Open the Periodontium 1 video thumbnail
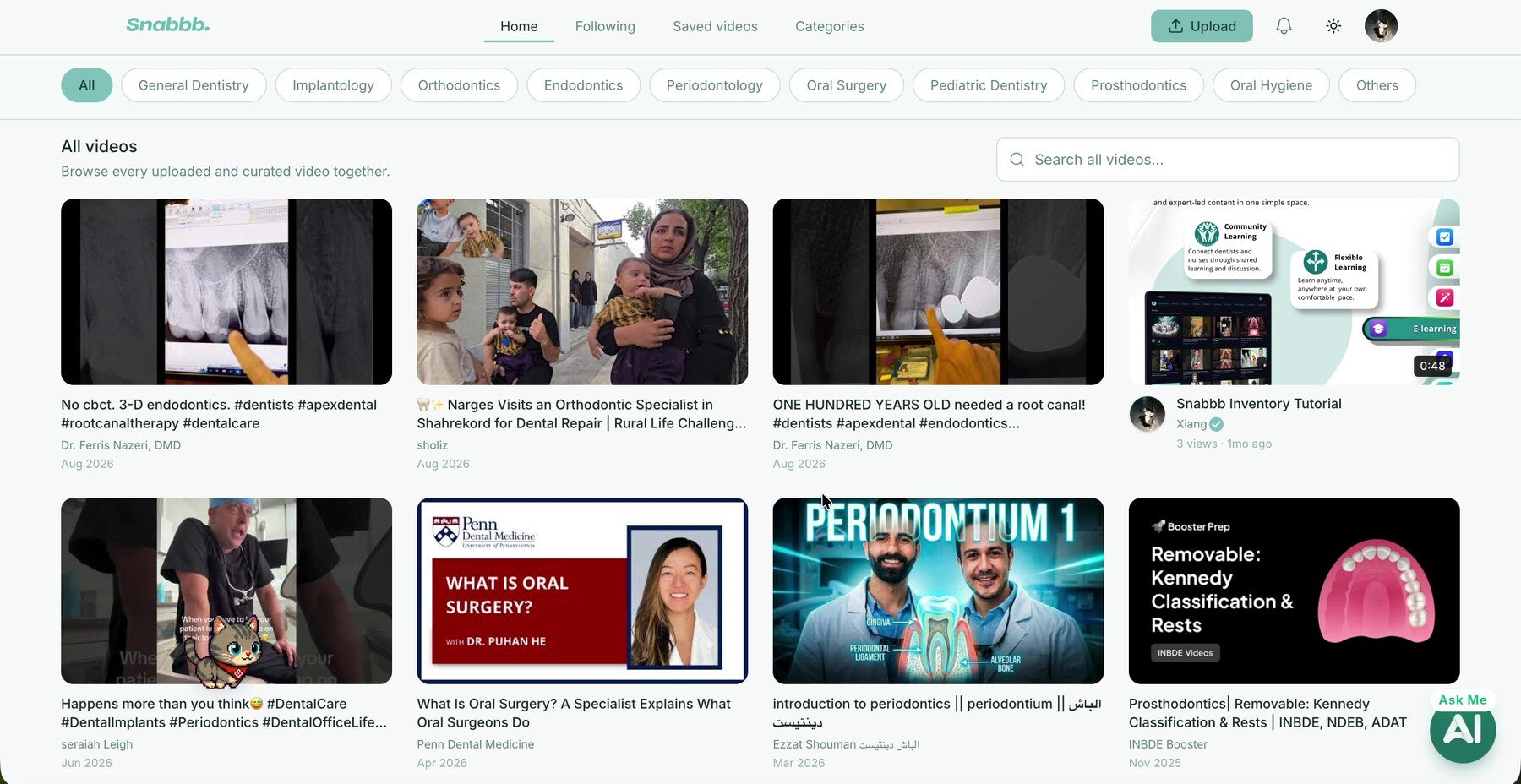 [x=938, y=591]
